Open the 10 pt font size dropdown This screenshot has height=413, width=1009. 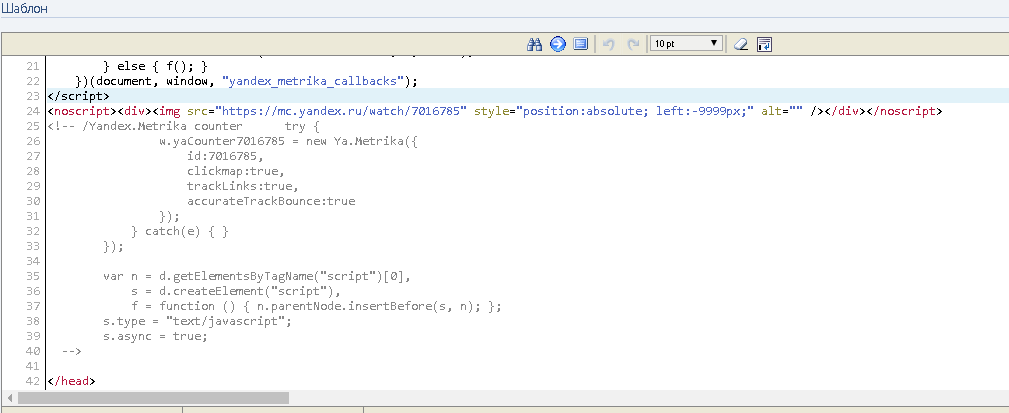tap(686, 44)
